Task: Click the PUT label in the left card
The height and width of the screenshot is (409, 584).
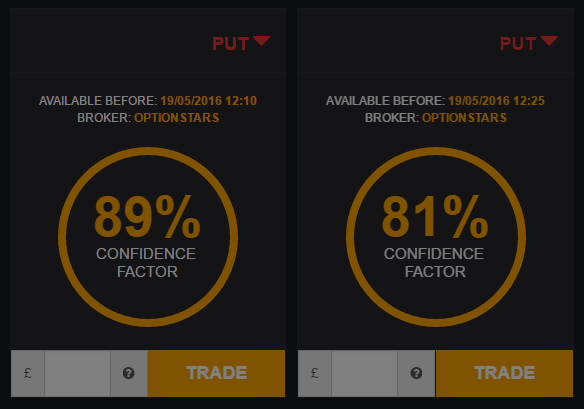Action: click(231, 44)
